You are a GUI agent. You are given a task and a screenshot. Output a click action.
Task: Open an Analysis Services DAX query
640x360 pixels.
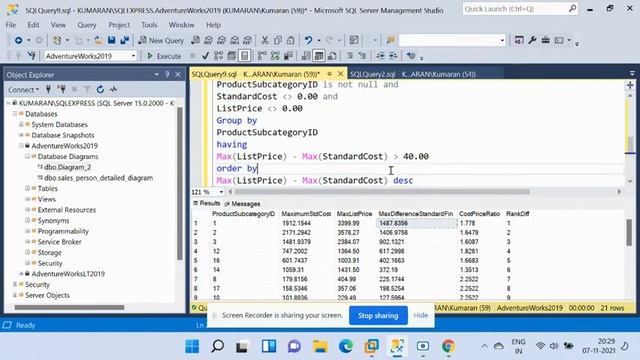click(248, 40)
